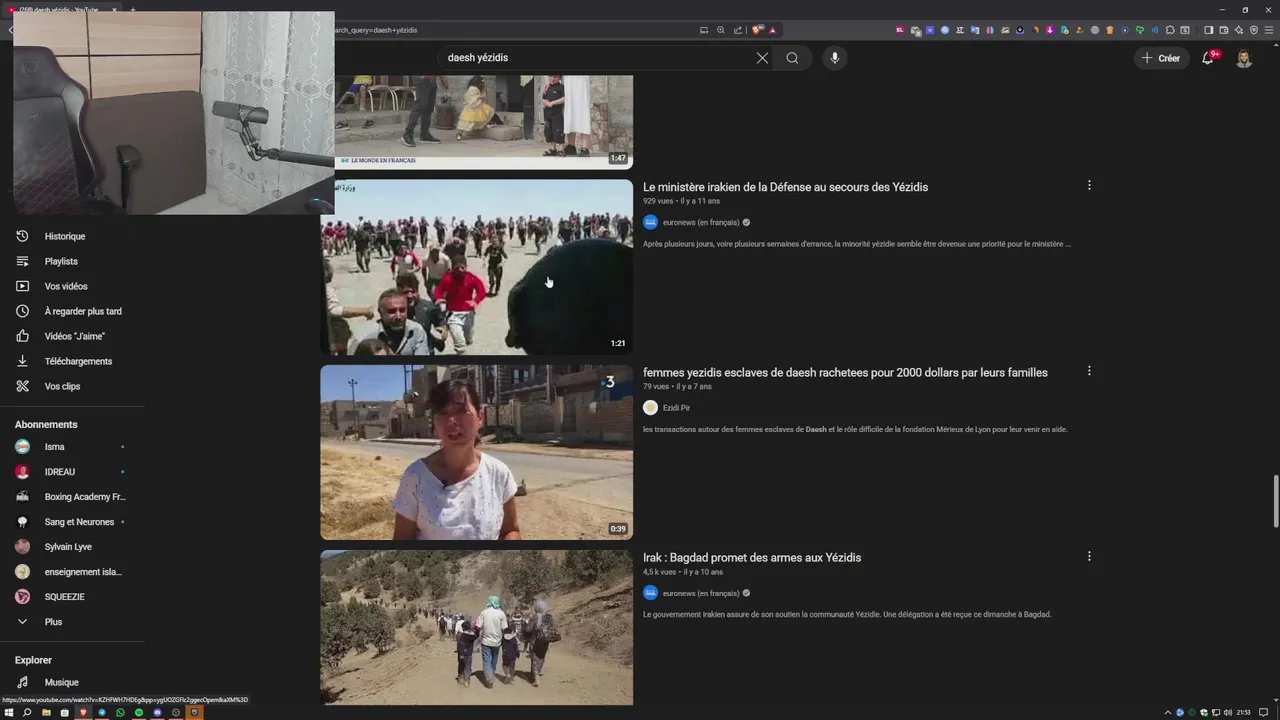Click the Brave Rewards triangle icon
This screenshot has width=1280, height=720.
(x=772, y=30)
